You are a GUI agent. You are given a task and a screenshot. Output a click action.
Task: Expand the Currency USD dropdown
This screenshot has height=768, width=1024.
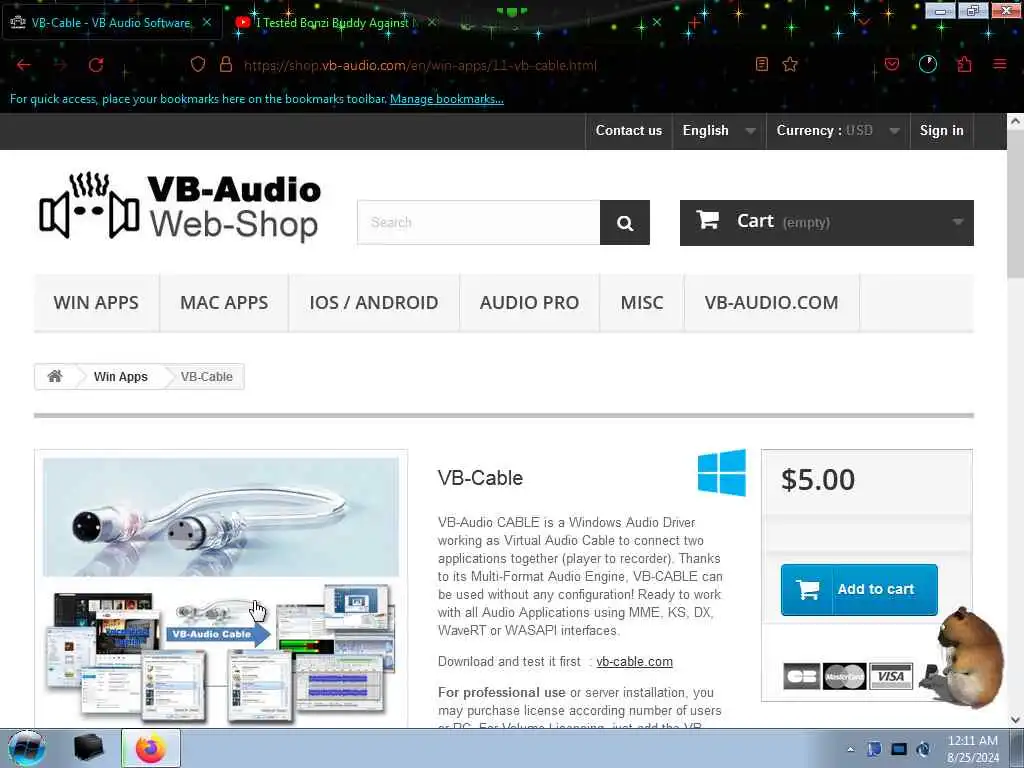point(838,131)
